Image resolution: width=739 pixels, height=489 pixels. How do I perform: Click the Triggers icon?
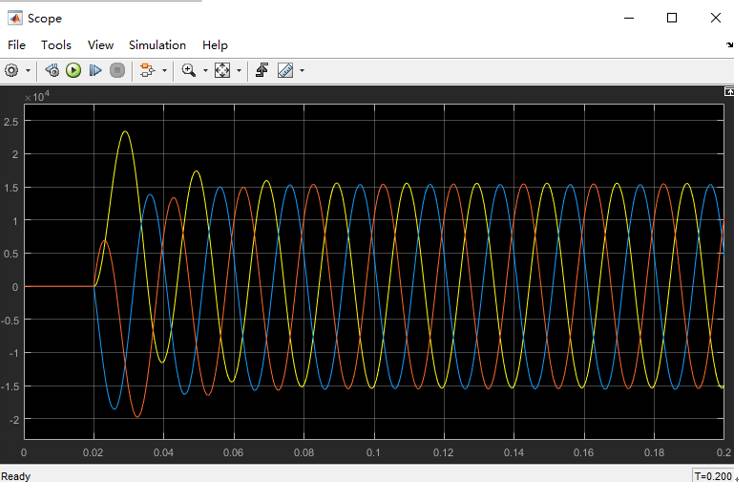262,71
